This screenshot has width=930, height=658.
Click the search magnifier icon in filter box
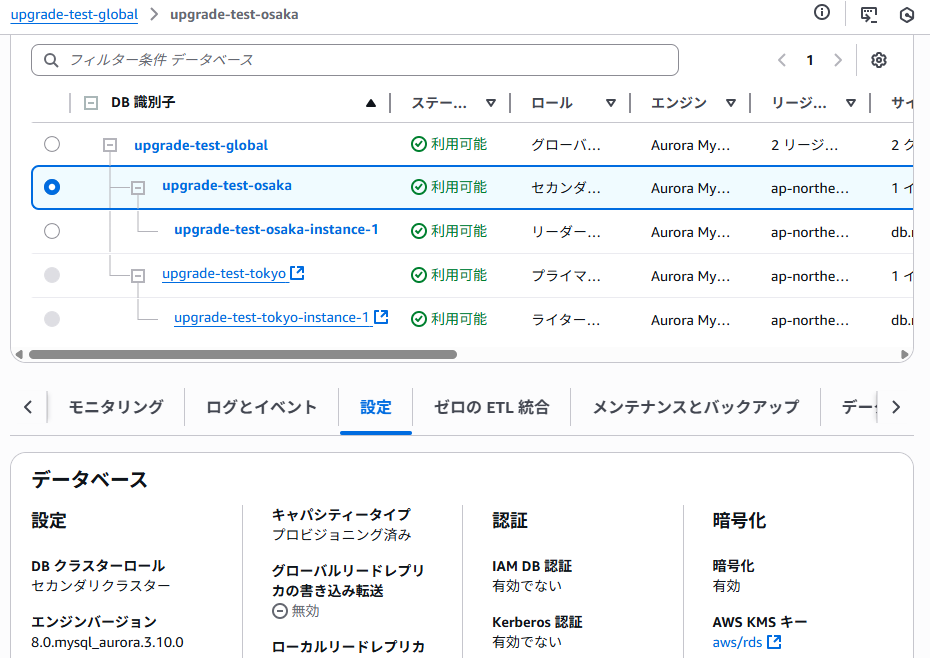tap(51, 61)
